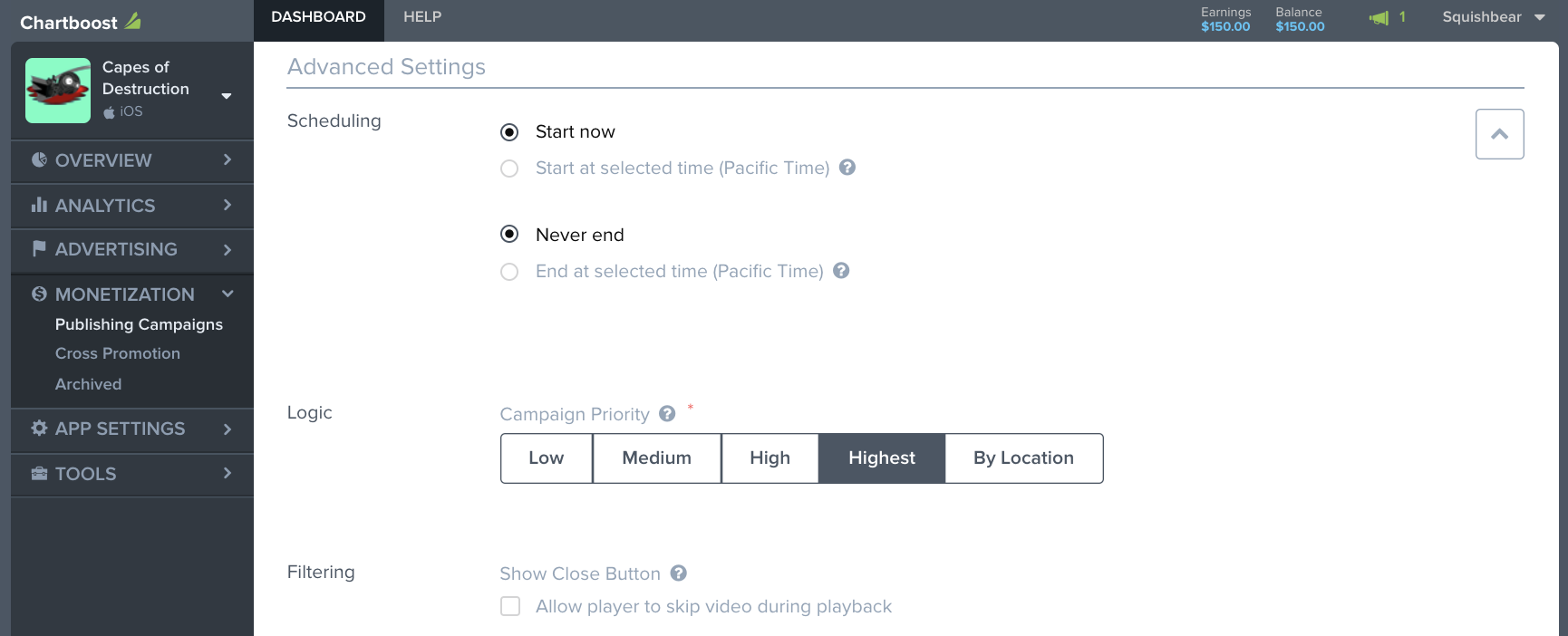Viewport: 1568px width, 636px height.
Task: Switch to the Help tab
Action: 422,17
